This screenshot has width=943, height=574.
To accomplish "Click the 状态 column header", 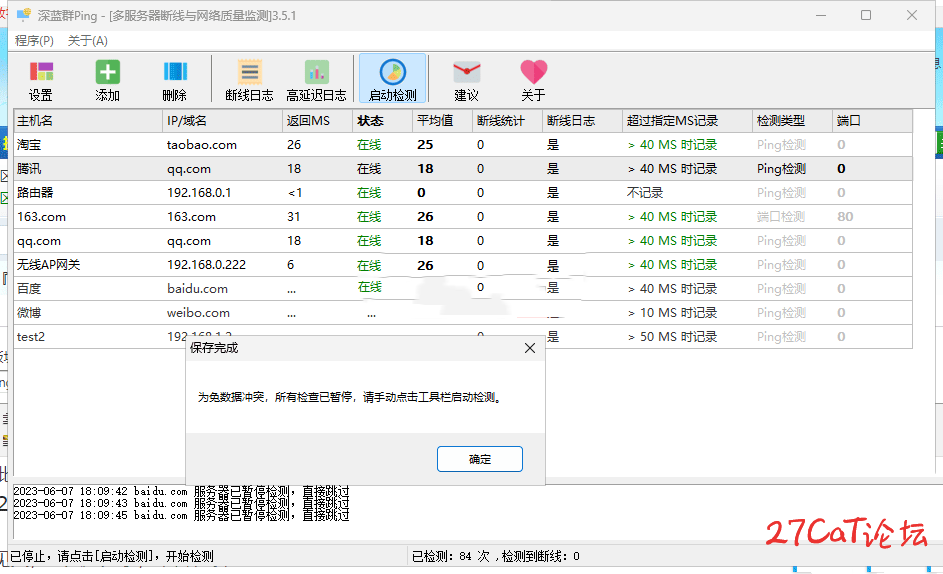I will click(x=382, y=121).
